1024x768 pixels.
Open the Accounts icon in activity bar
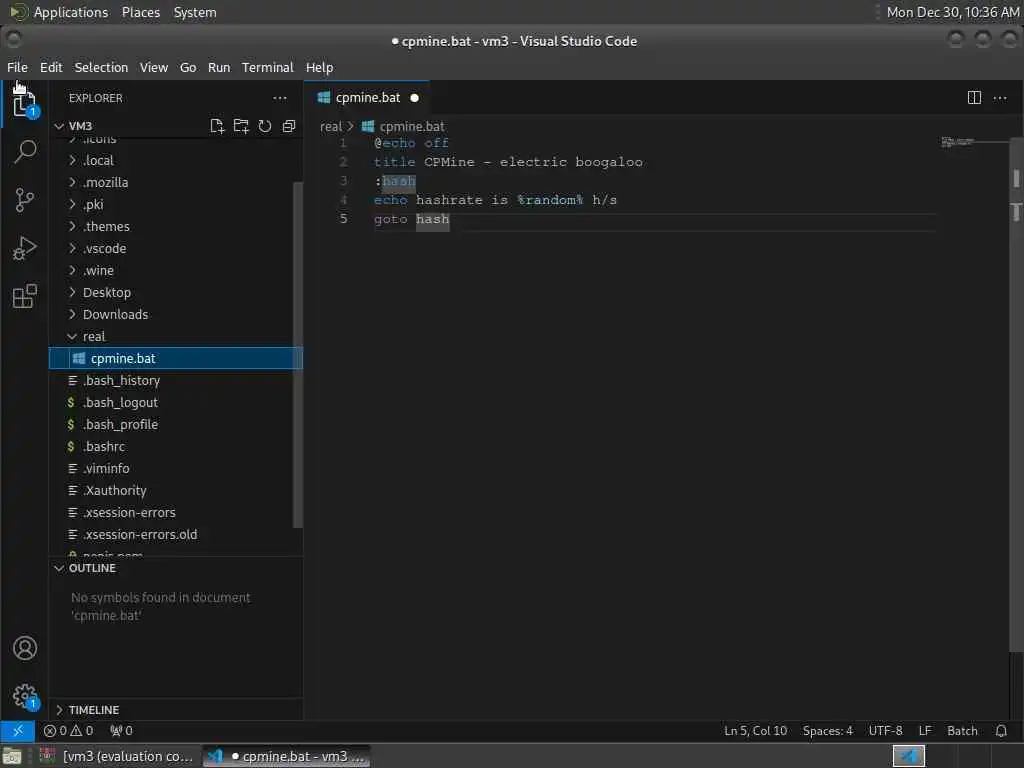(x=25, y=648)
